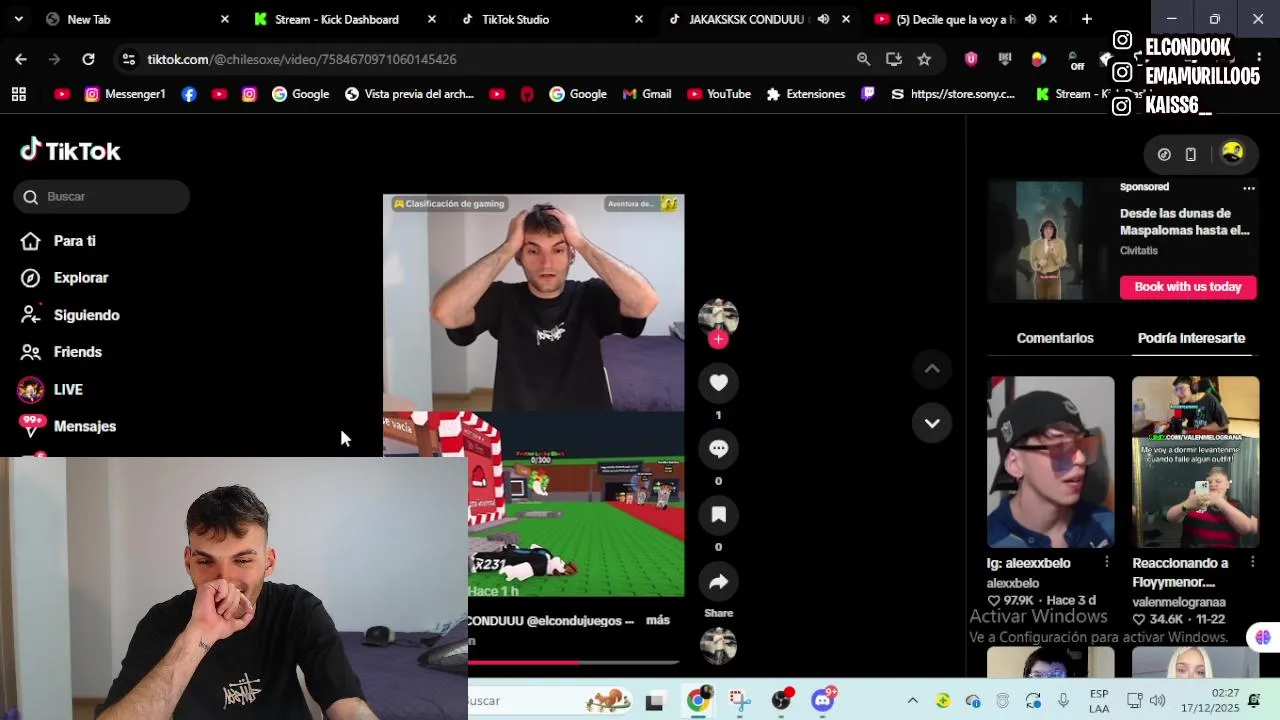Open the Civitatis sponsored ad thumbnail
The image size is (1280, 720).
(x=1049, y=241)
